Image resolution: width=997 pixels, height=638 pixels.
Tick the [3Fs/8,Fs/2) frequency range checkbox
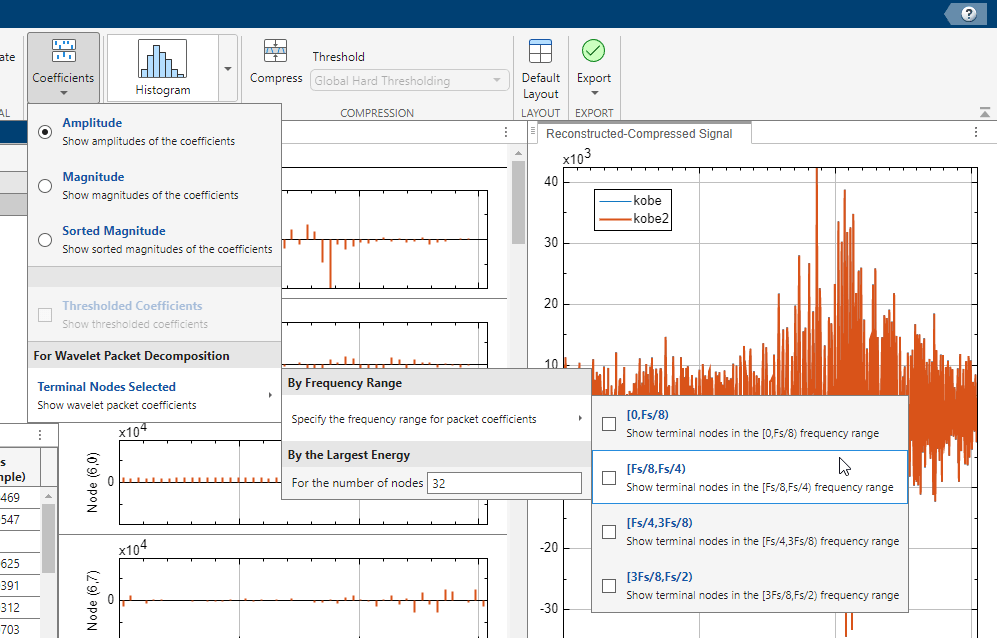[609, 586]
